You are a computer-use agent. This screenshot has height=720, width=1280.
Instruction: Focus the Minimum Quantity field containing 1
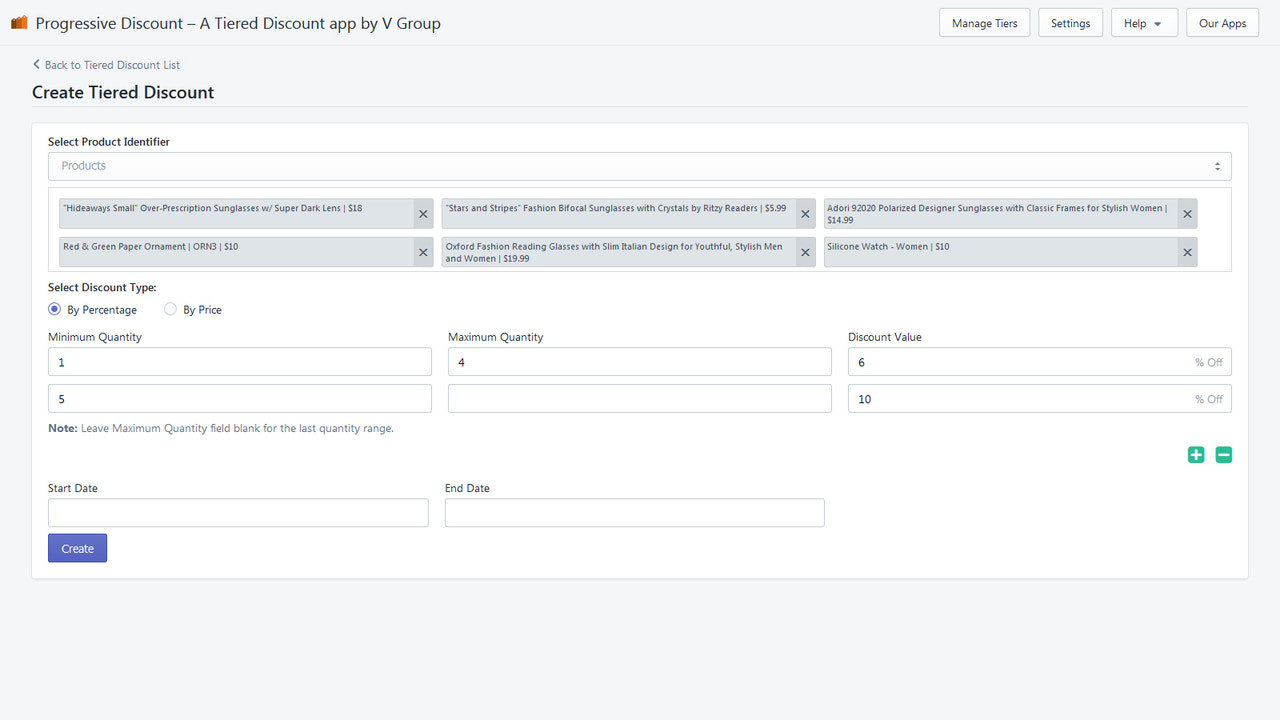tap(240, 362)
